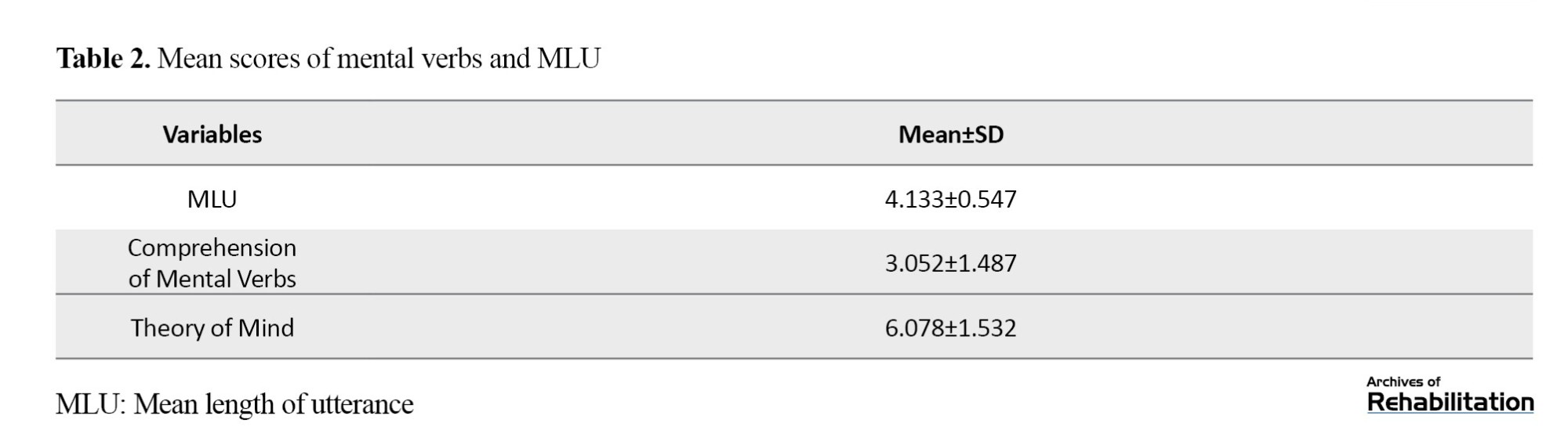The height and width of the screenshot is (441, 1568).
Task: Click the 4.133±0.547 value cell
Action: pyautogui.click(x=950, y=199)
